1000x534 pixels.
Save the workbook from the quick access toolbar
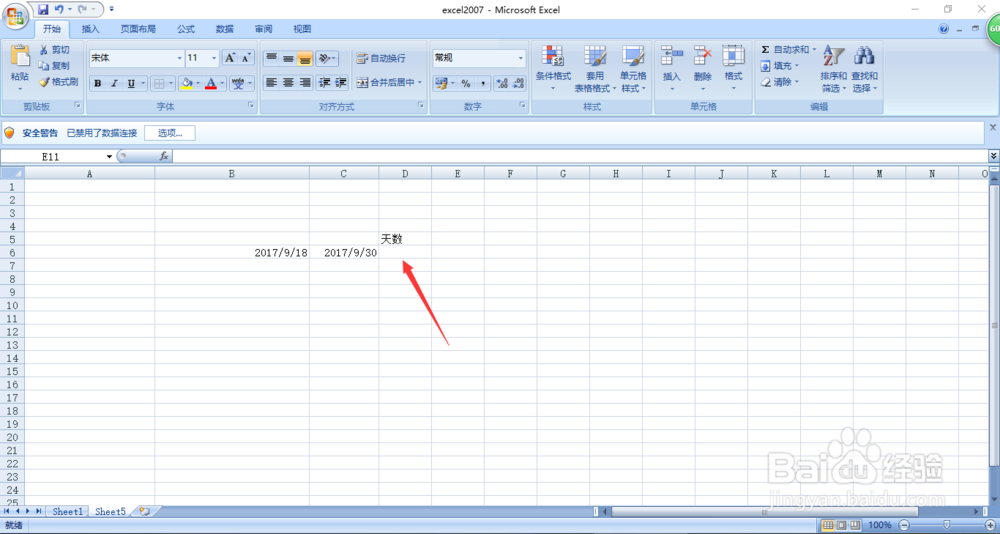point(43,10)
